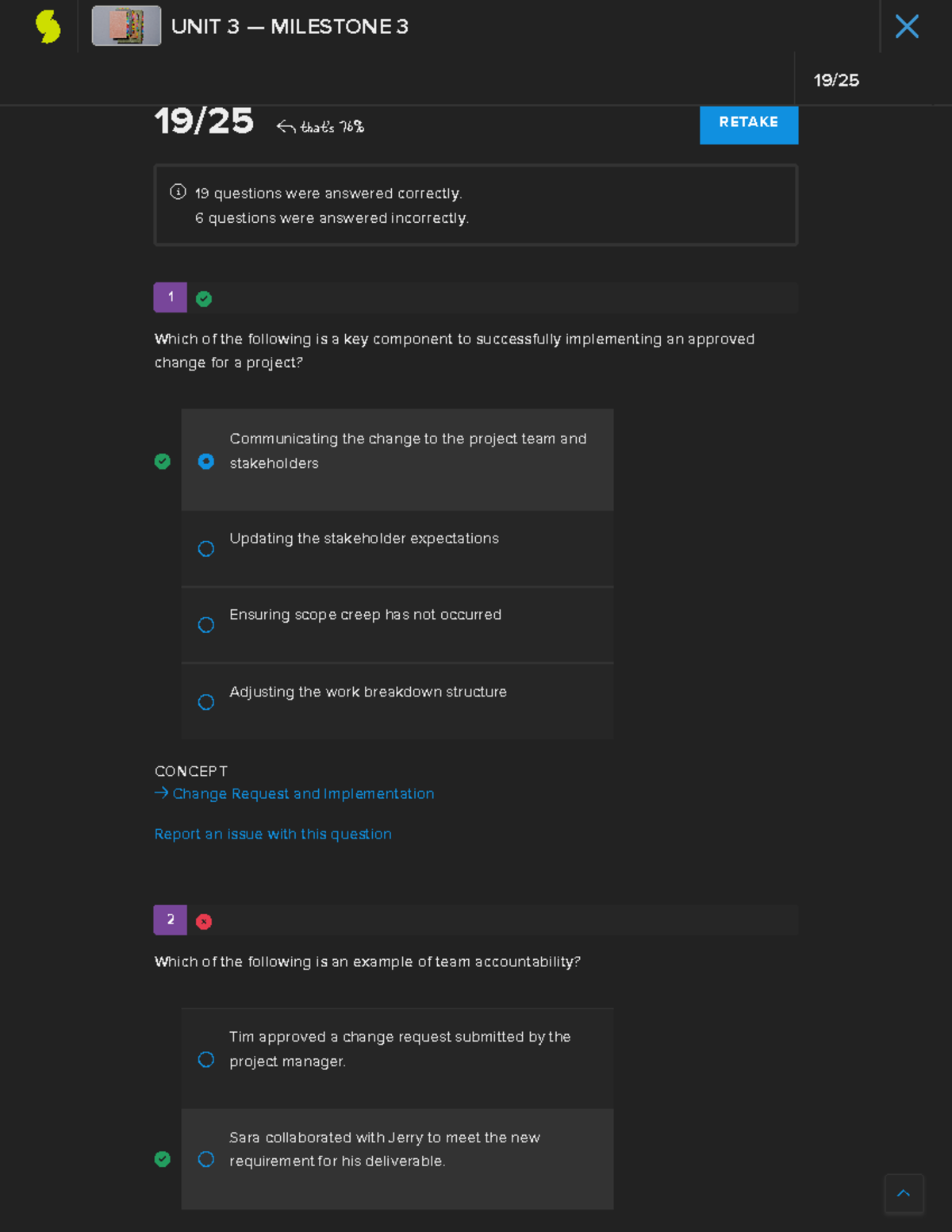Select the 'Ensuring scope creep has not occurred' option

tap(205, 625)
